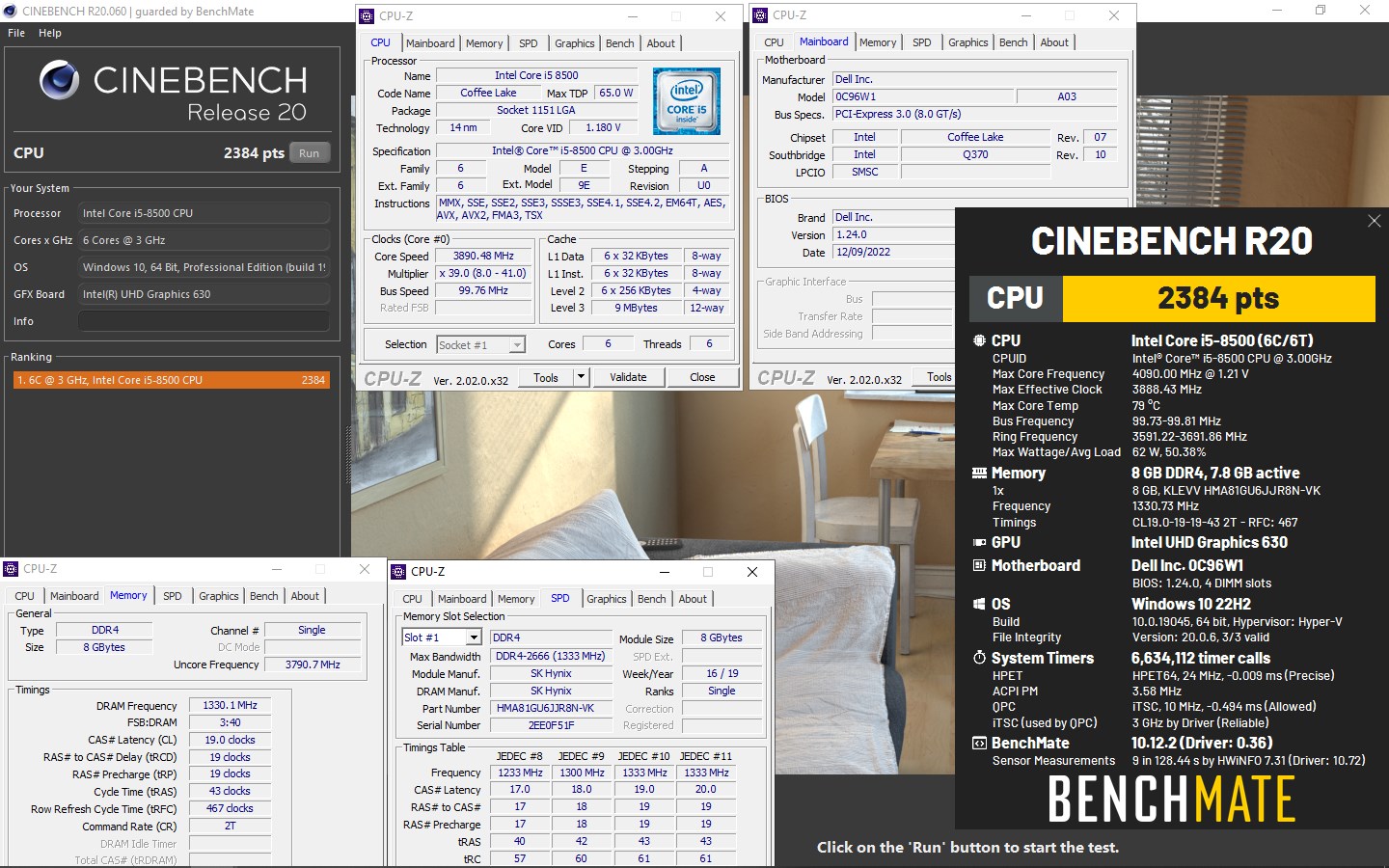The image size is (1389, 868).
Task: Click CAS# Latency value 19.0 clocks
Action: 230,741
